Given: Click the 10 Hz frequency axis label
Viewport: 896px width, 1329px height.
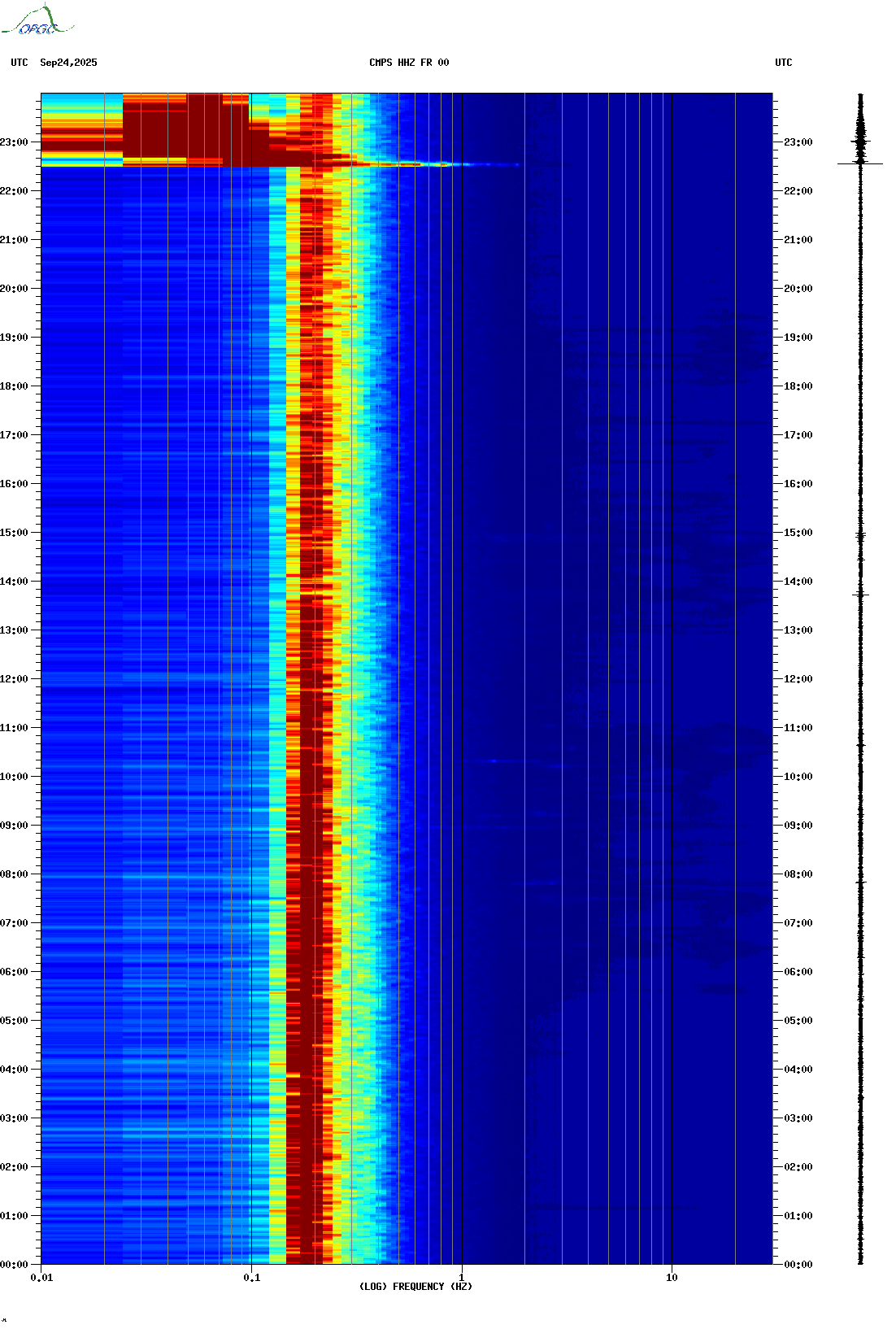Looking at the screenshot, I should (x=672, y=1278).
